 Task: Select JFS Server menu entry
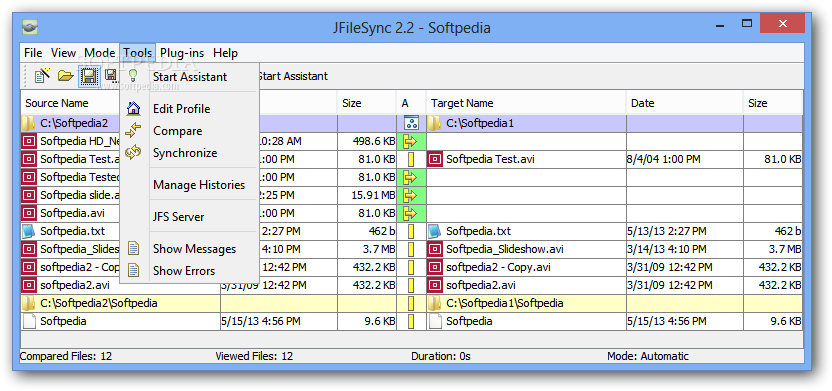[x=189, y=217]
